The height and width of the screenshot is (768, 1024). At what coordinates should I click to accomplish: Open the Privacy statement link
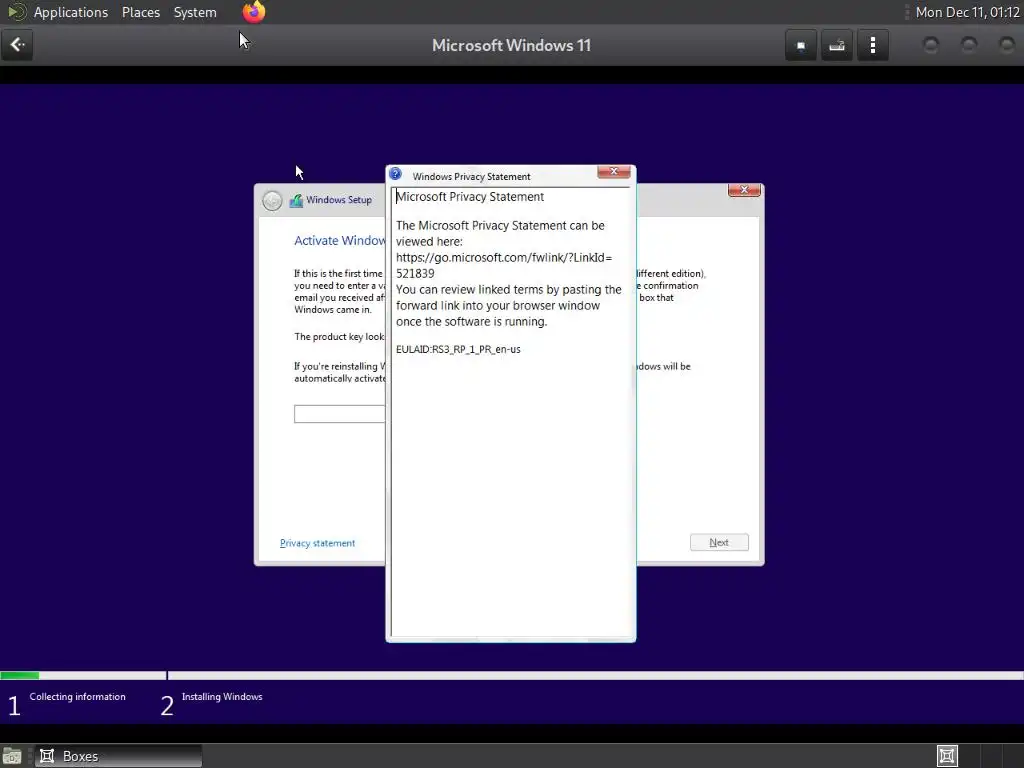click(x=317, y=543)
